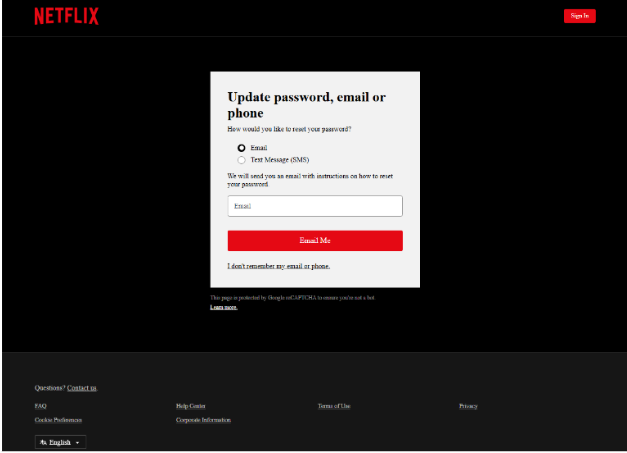Image resolution: width=627 pixels, height=453 pixels.
Task: Select the Text Message (SMS) radio button
Action: 241,160
